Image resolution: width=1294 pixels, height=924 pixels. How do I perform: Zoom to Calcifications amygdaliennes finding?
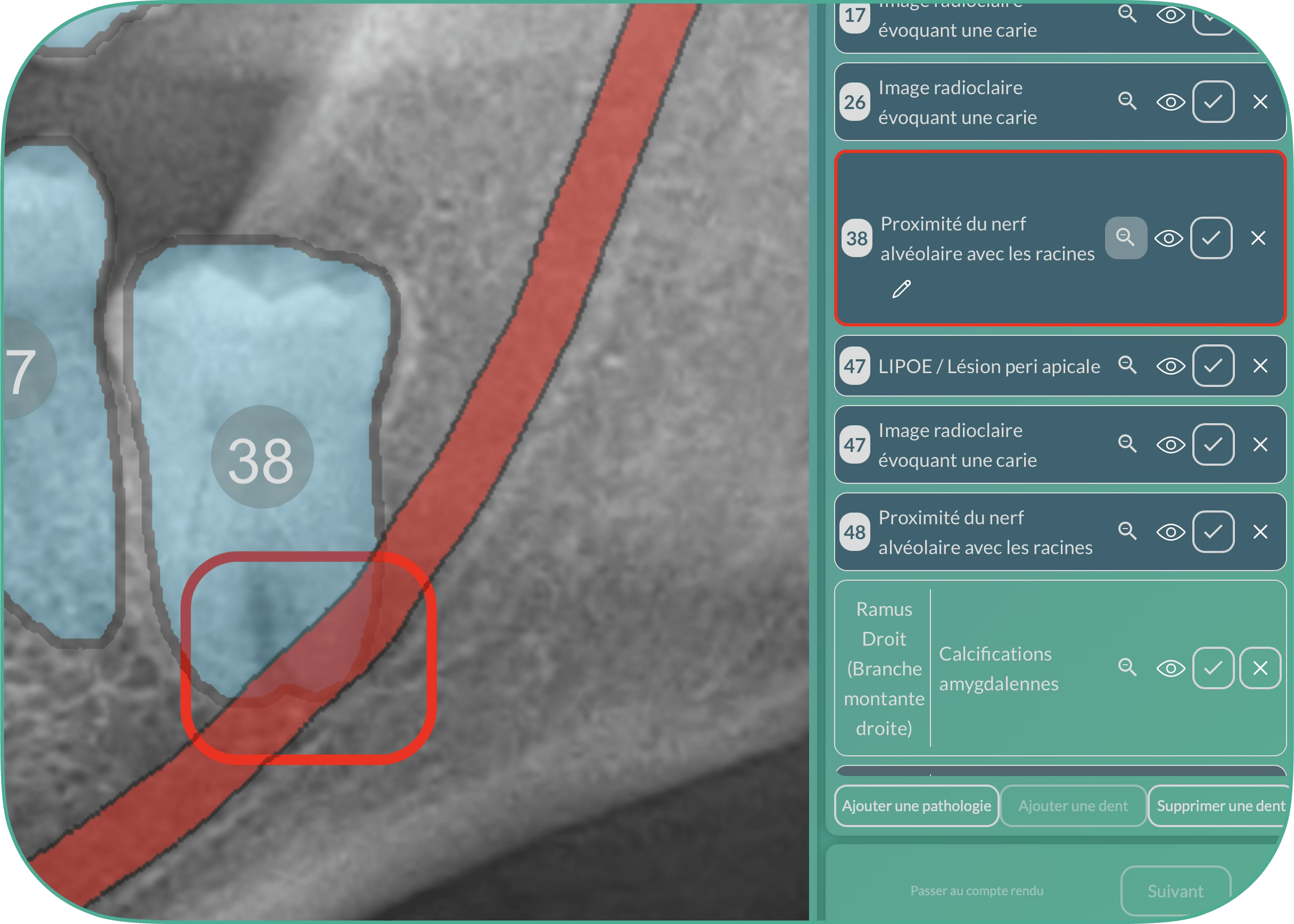pyautogui.click(x=1127, y=667)
